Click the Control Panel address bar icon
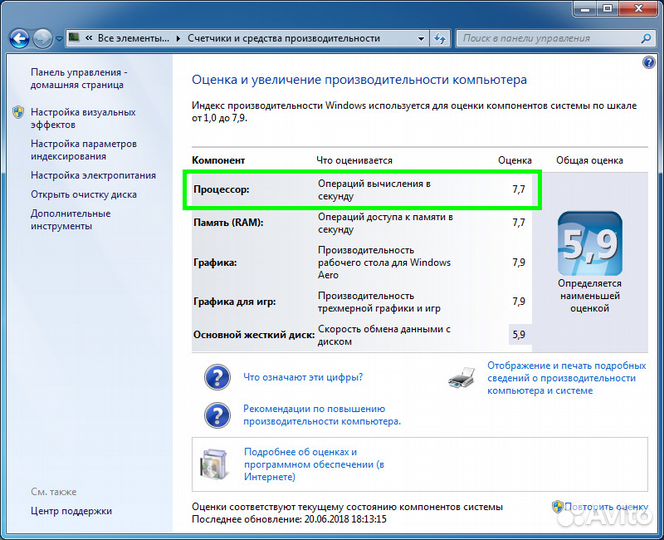This screenshot has height=540, width=664. tap(74, 37)
